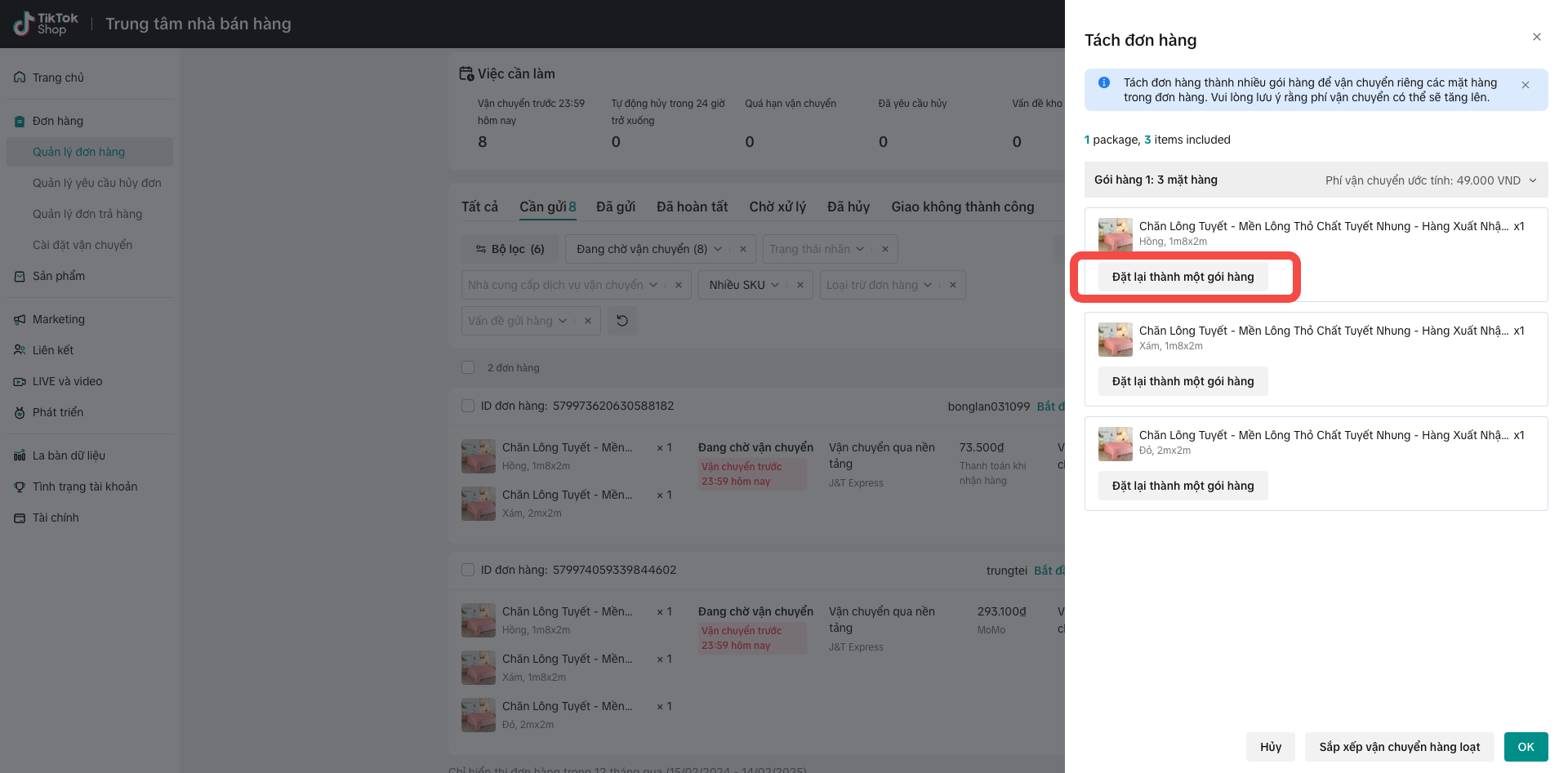Open LIVE và video section
1568x773 pixels.
pyautogui.click(x=67, y=381)
